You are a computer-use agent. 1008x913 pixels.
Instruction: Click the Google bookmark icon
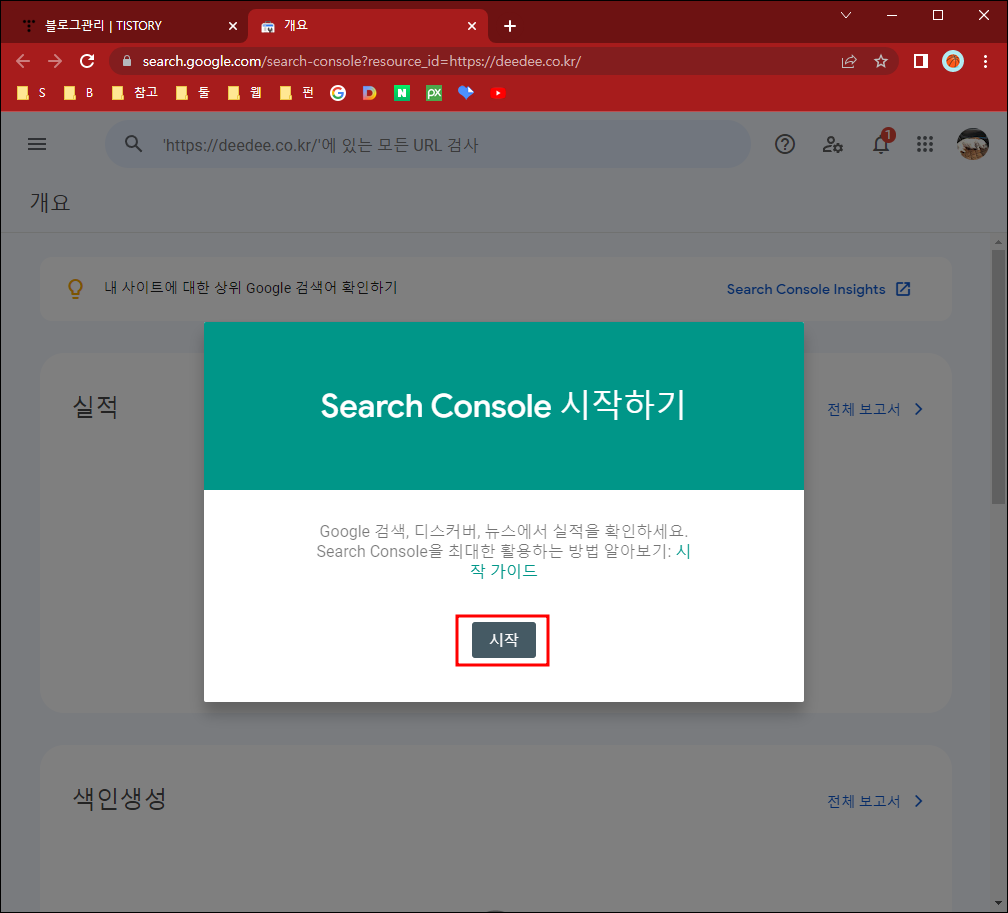pyautogui.click(x=337, y=93)
